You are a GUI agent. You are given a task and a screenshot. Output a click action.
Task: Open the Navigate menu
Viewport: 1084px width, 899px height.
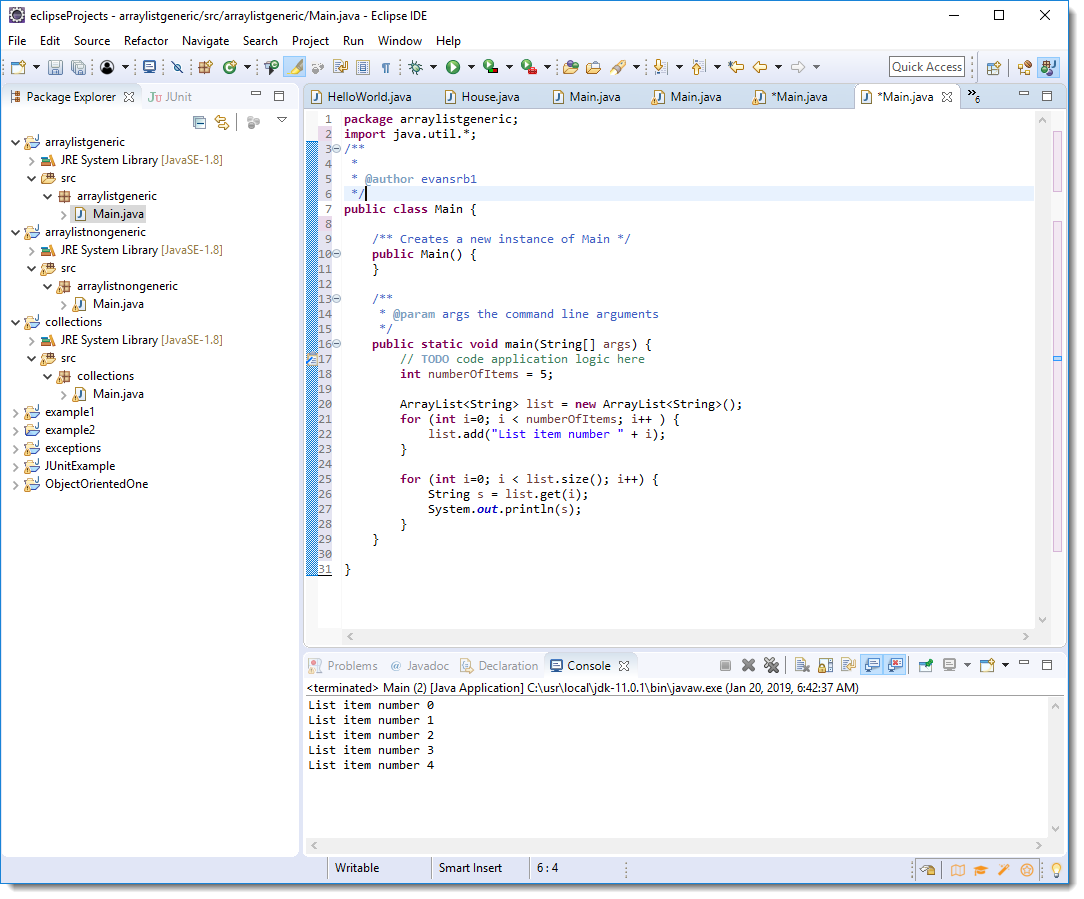(205, 41)
